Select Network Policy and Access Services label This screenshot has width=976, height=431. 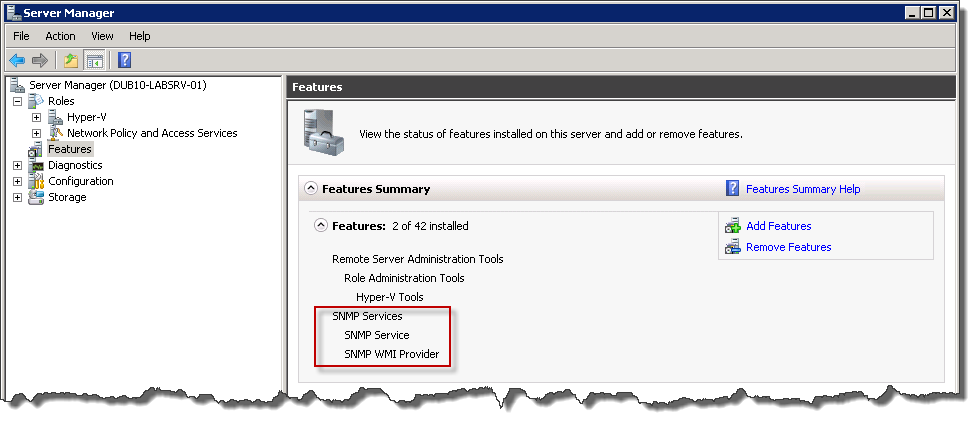tap(152, 133)
